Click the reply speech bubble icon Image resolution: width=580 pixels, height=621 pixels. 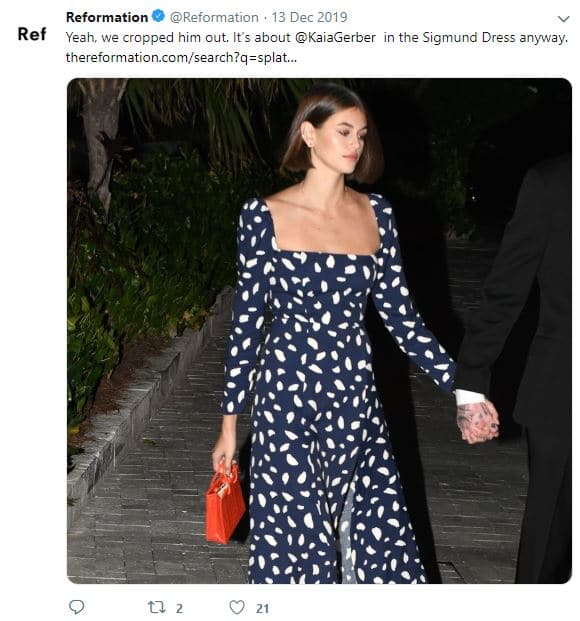76,607
